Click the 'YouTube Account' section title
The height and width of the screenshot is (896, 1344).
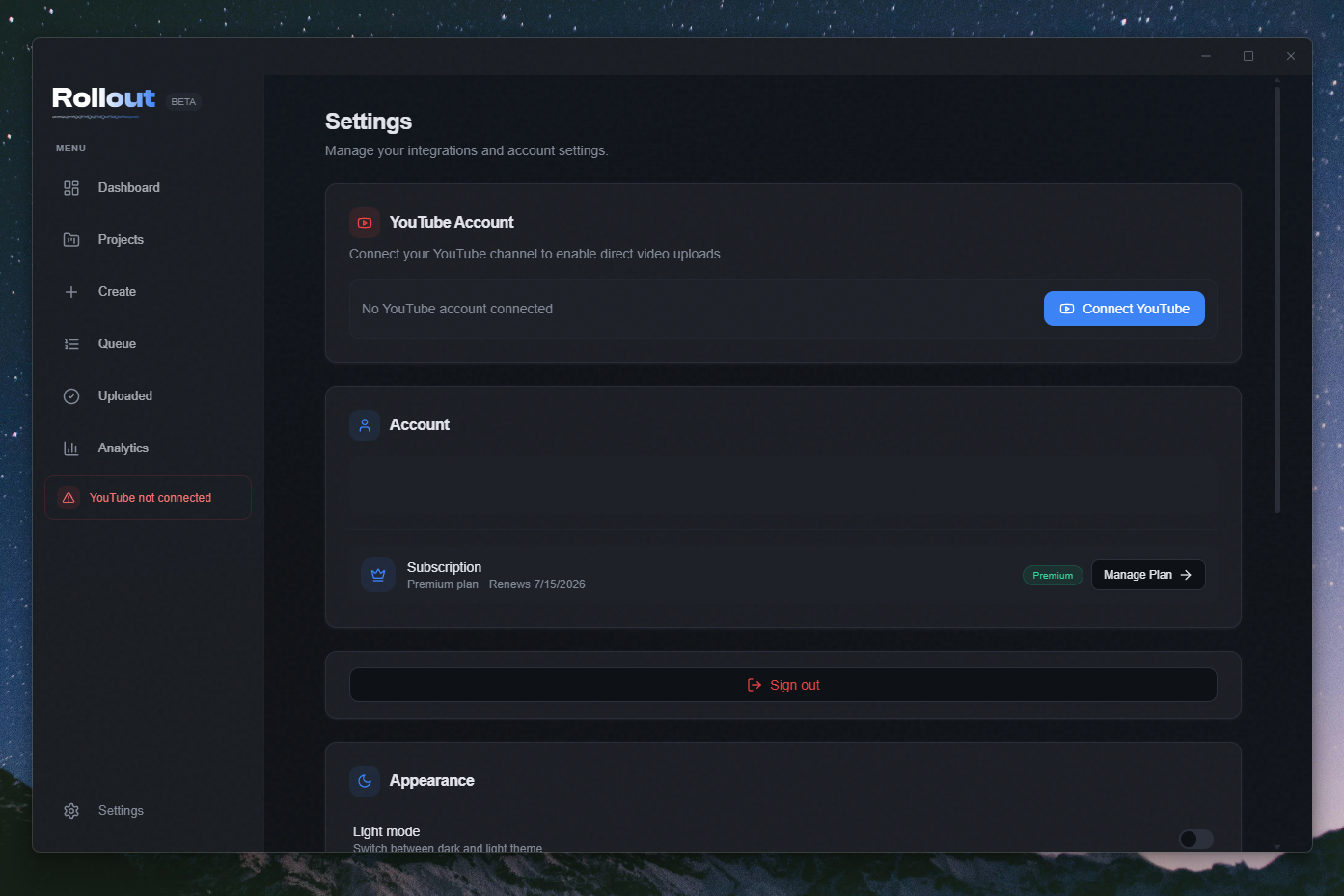pos(452,223)
